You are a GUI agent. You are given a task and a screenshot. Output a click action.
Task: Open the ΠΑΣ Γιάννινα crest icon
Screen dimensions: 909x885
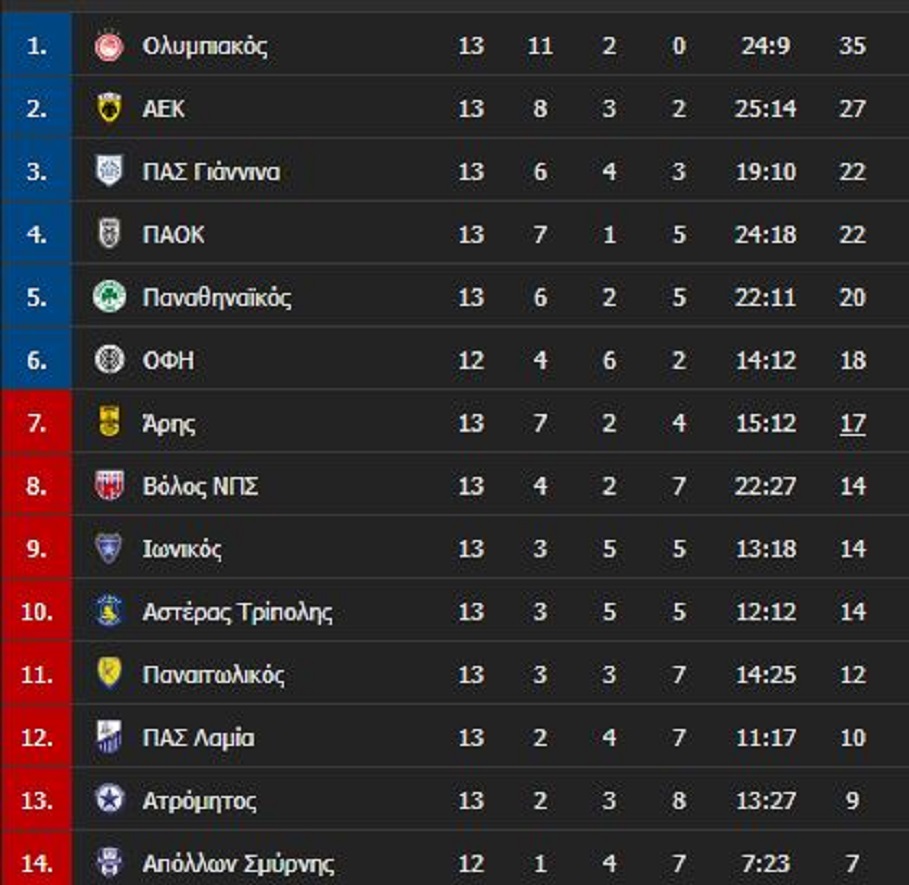tap(109, 171)
